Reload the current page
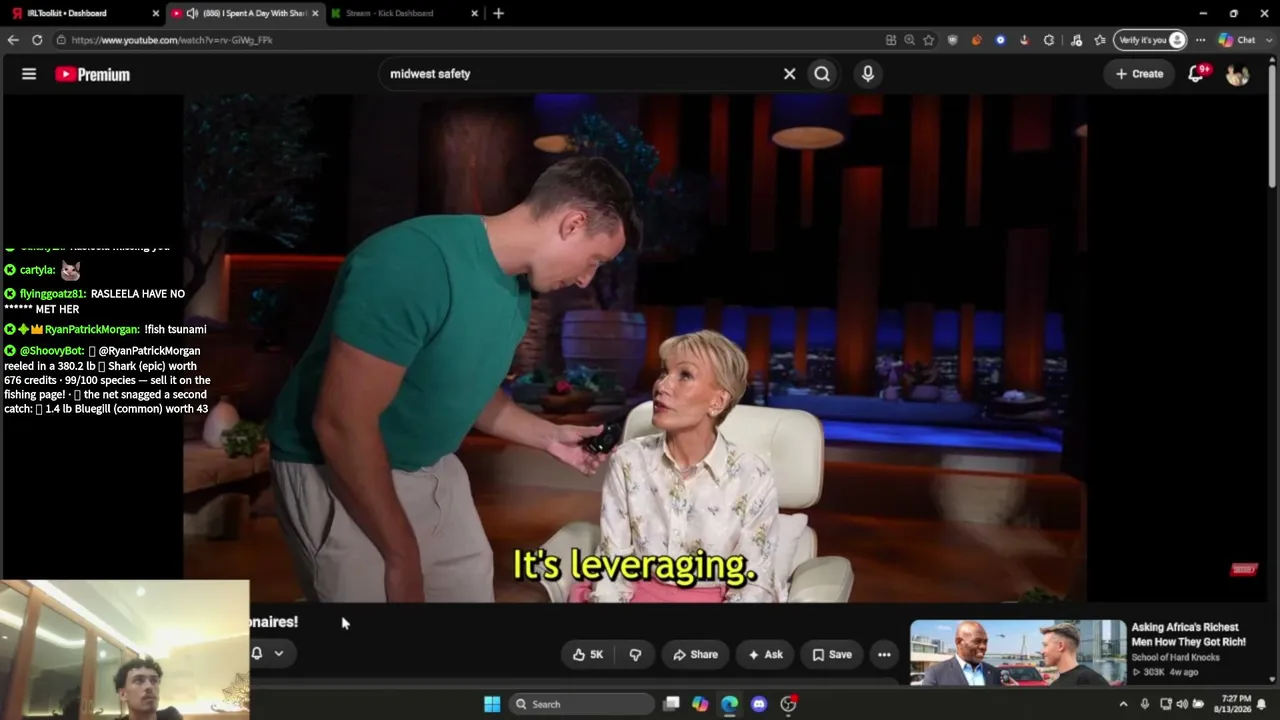Screen dimensions: 1280x720 click(x=37, y=40)
